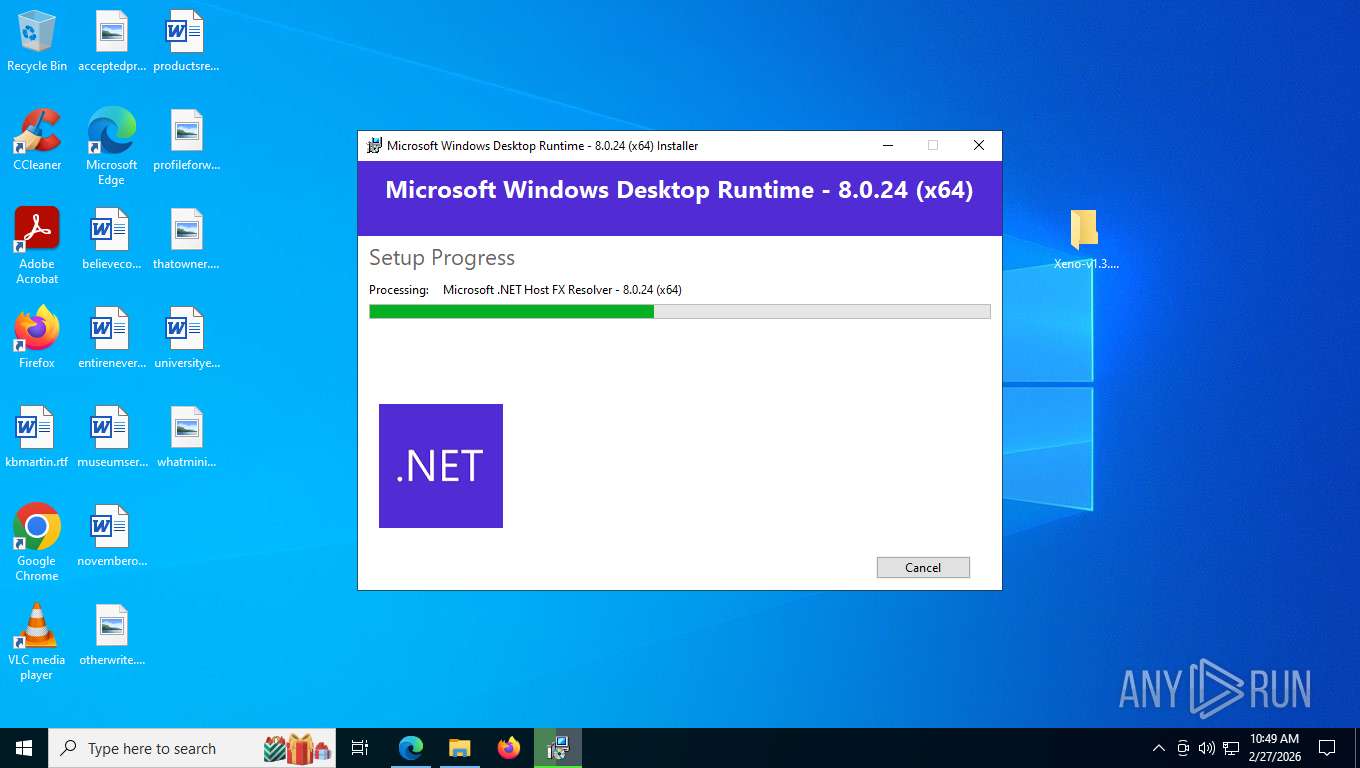The width and height of the screenshot is (1360, 768).
Task: Click the "Setup Progress" heading
Action: tap(442, 258)
